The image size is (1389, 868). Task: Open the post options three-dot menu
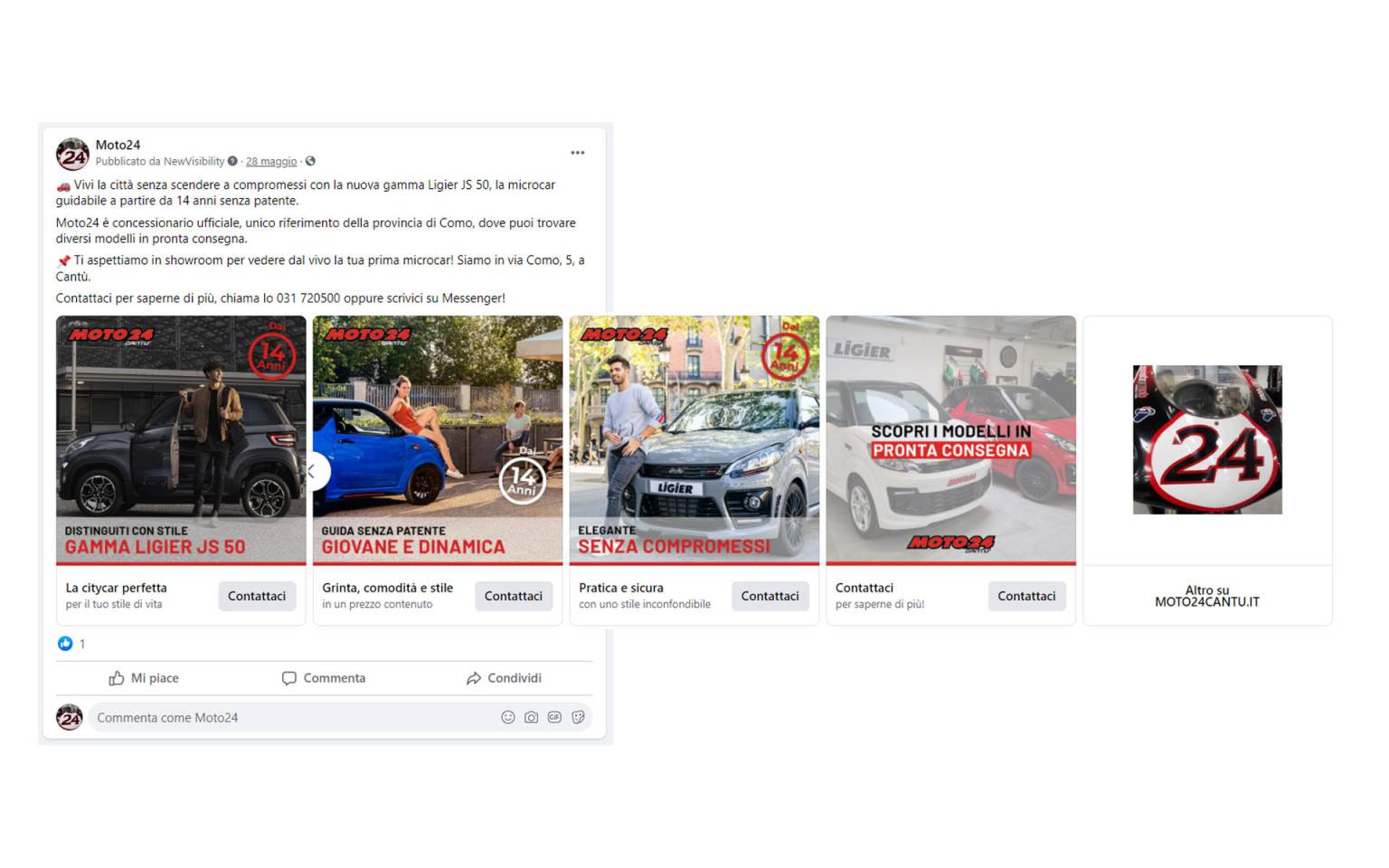pyautogui.click(x=577, y=153)
